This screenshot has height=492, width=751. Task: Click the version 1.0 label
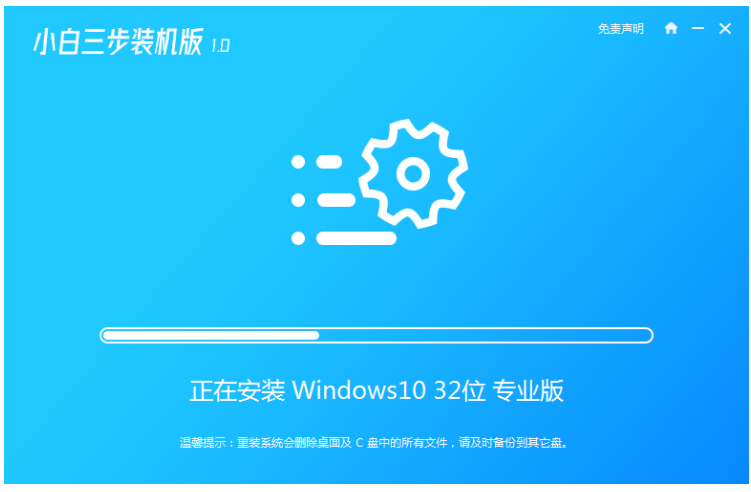[220, 46]
